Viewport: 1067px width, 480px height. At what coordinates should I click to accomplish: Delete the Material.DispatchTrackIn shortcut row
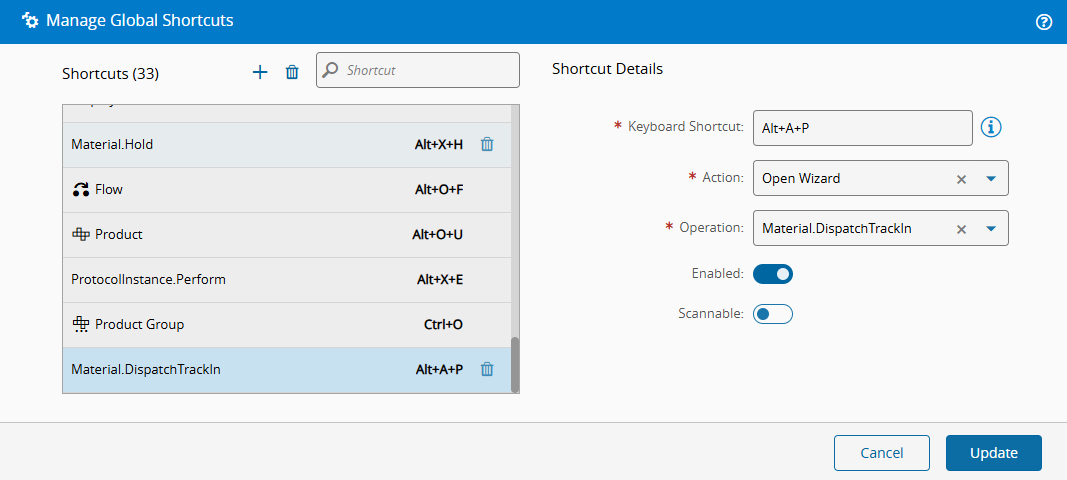tap(487, 369)
